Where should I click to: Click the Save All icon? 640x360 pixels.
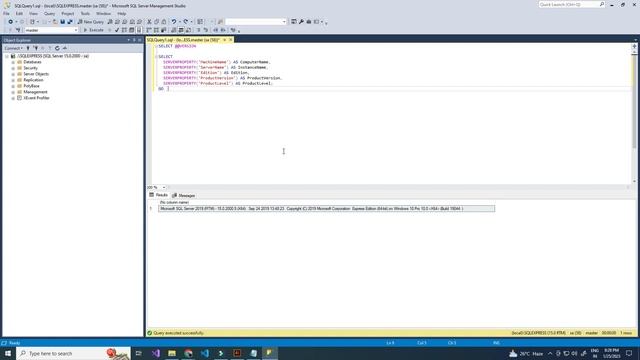[70, 22]
